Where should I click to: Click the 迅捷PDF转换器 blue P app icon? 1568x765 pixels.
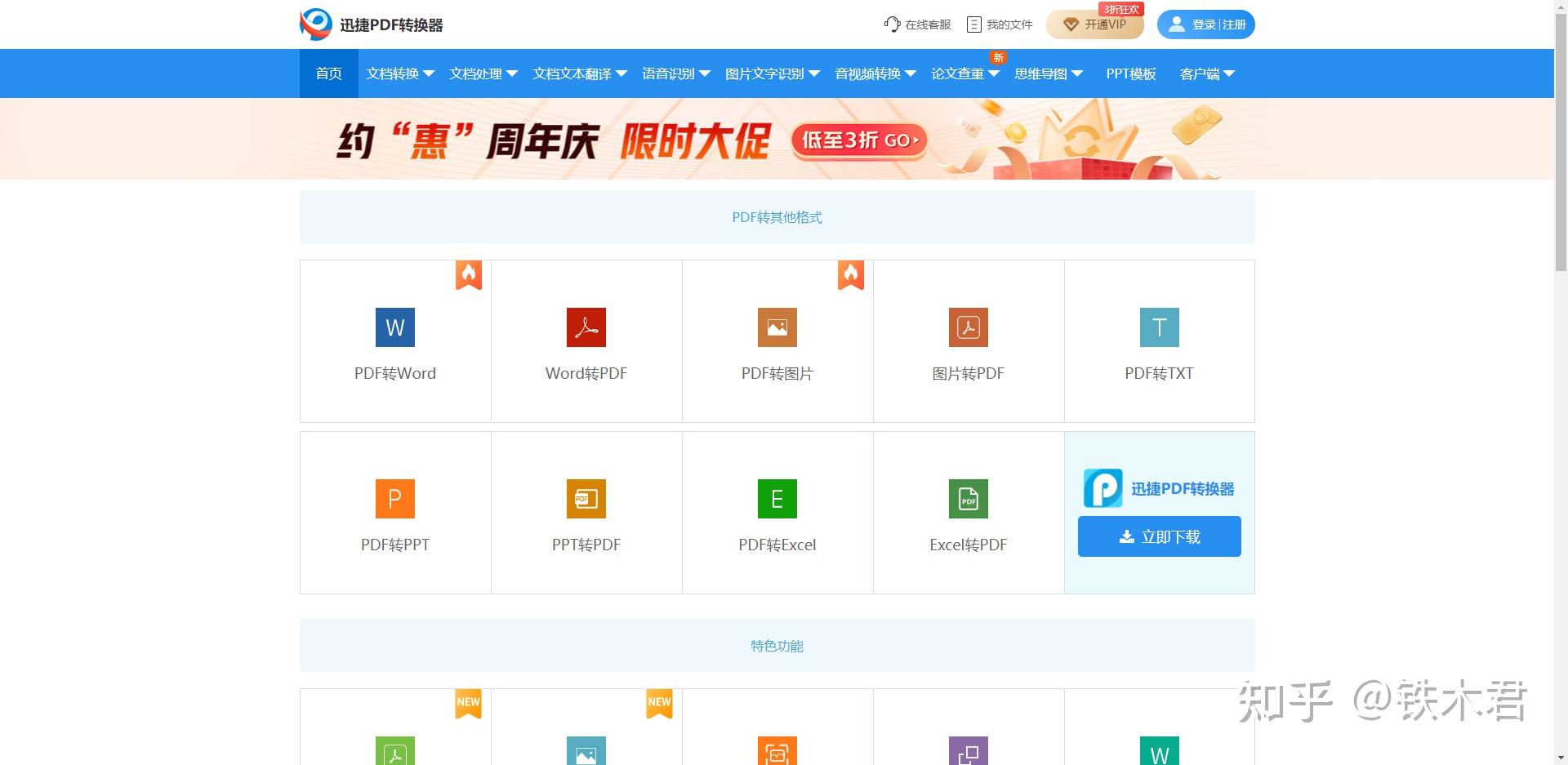pyautogui.click(x=1103, y=488)
